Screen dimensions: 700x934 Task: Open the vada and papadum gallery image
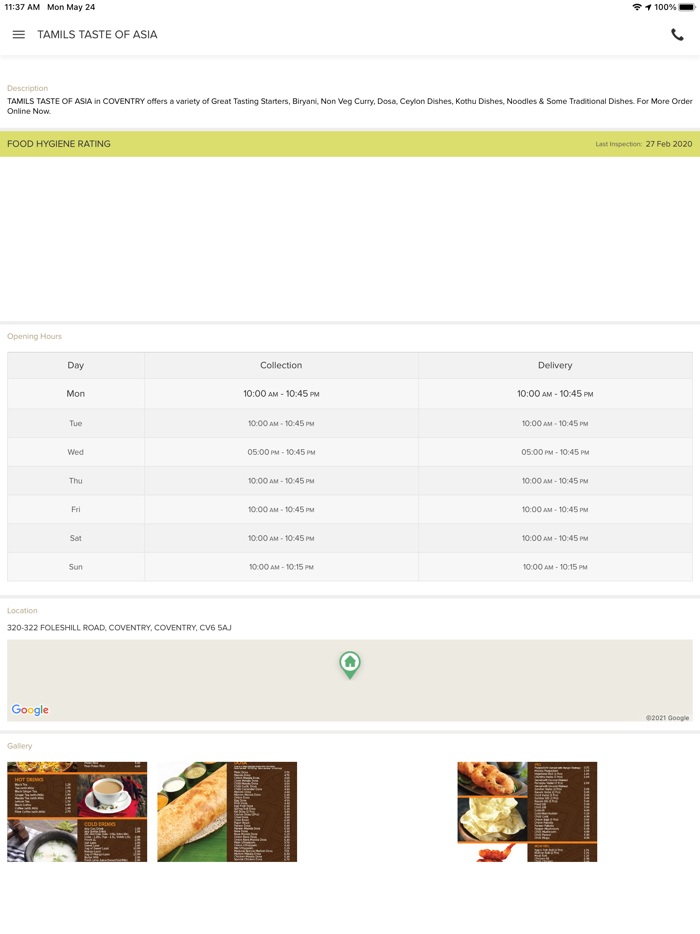tap(527, 811)
